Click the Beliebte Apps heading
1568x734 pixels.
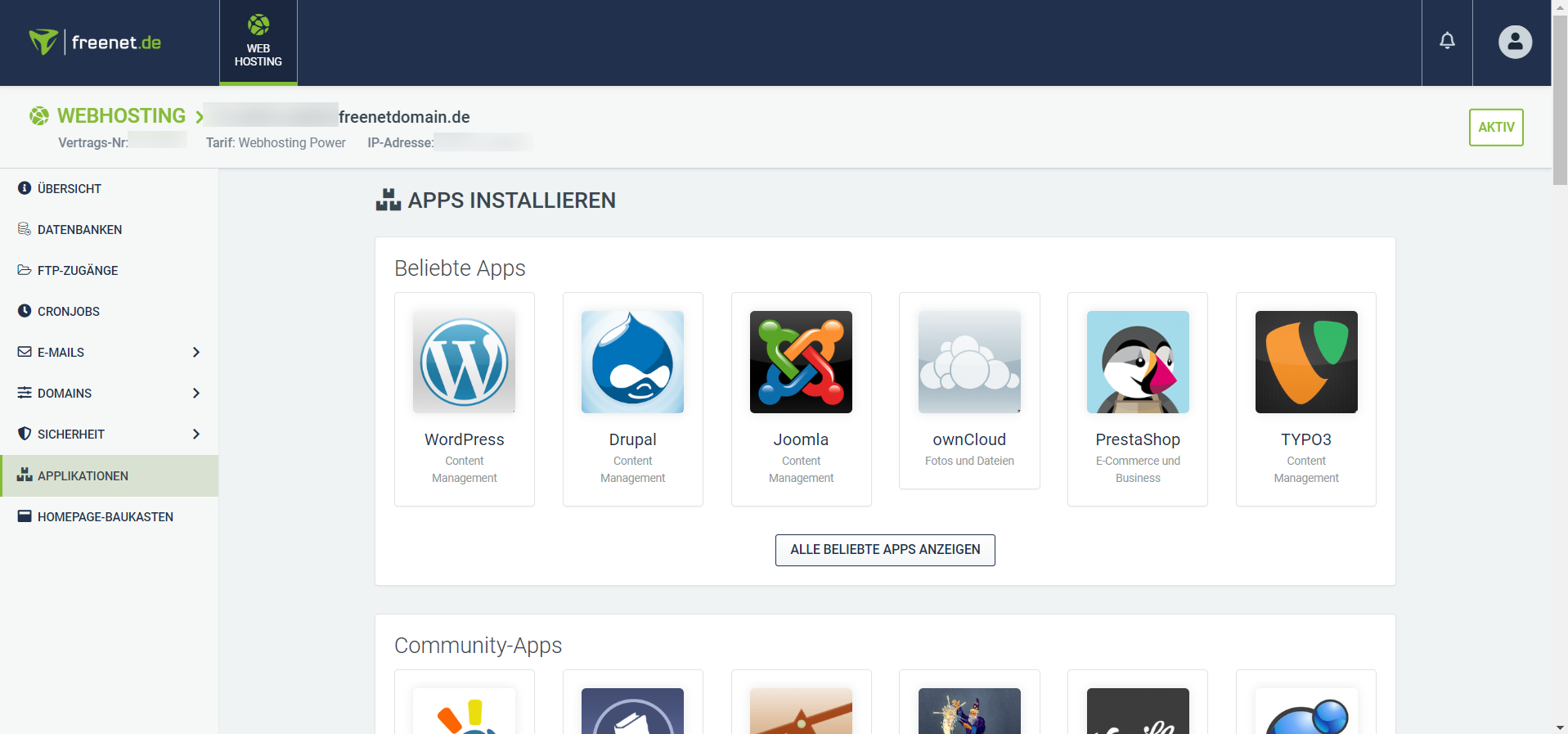(460, 268)
